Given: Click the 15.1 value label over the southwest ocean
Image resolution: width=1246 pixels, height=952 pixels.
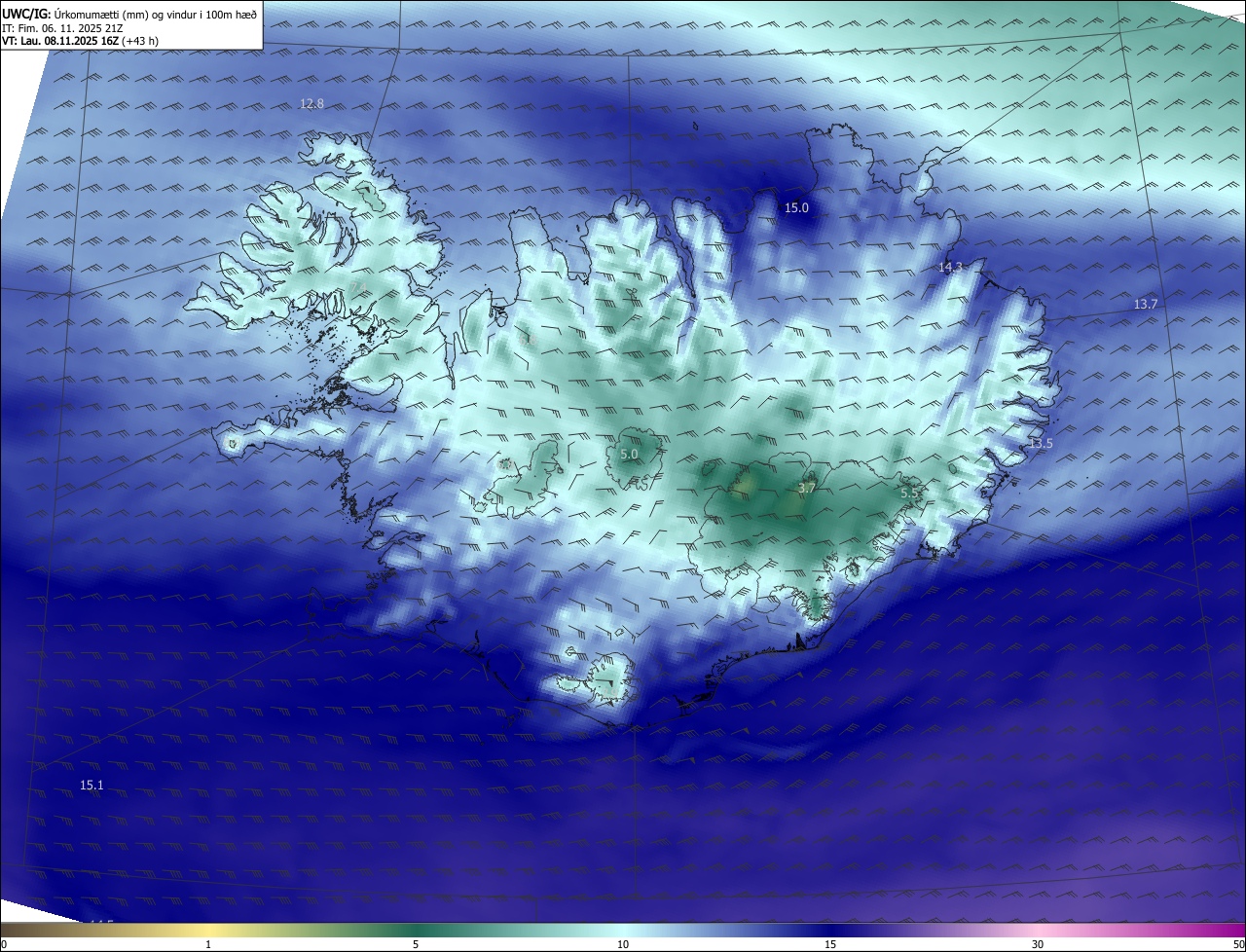Looking at the screenshot, I should pyautogui.click(x=92, y=785).
